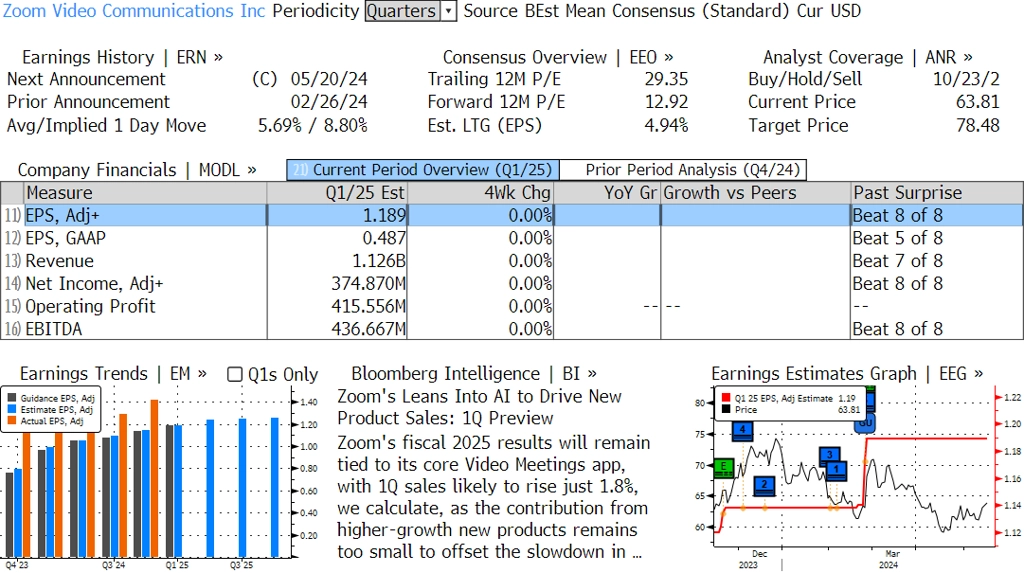The width and height of the screenshot is (1024, 573).
Task: Select the blue marker 3 on estimates graph
Action: tap(829, 455)
